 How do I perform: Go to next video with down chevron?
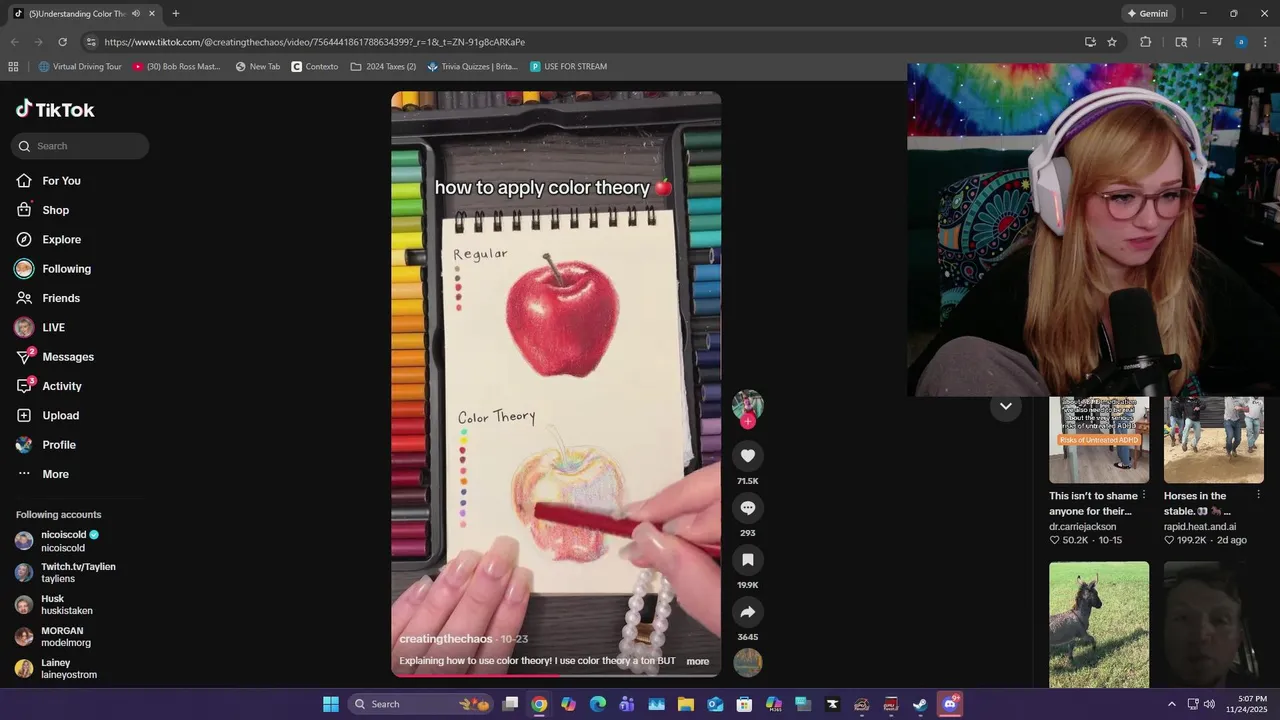tap(1005, 406)
